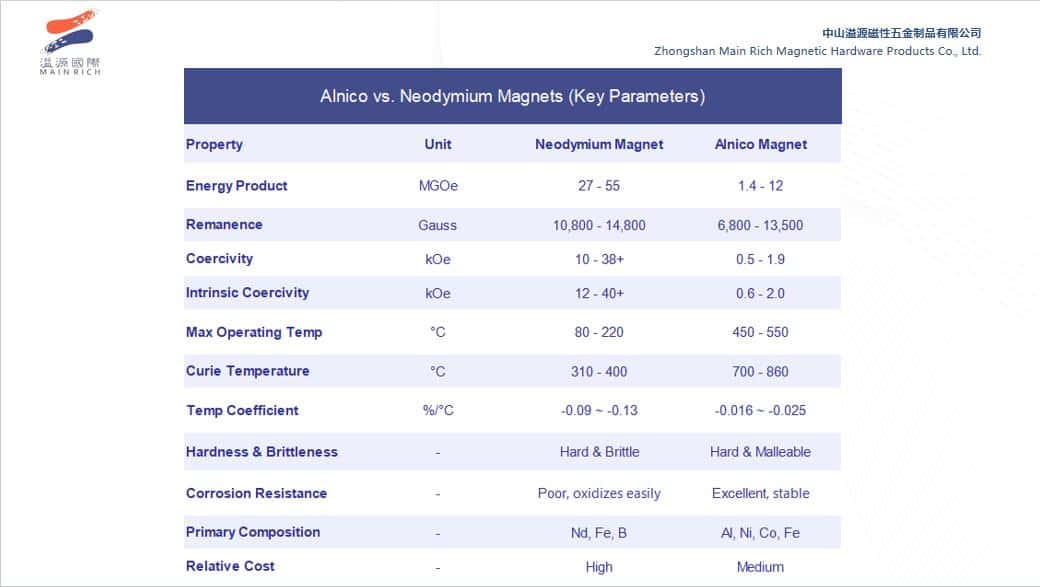Click the Coercivity row label
Screen dimensions: 1040x587
click(219, 258)
